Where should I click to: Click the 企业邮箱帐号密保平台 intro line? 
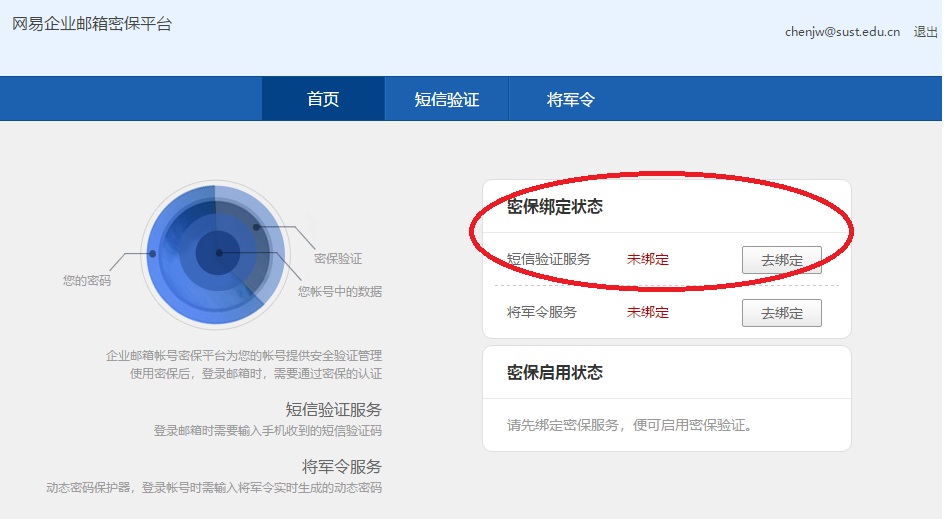(244, 356)
